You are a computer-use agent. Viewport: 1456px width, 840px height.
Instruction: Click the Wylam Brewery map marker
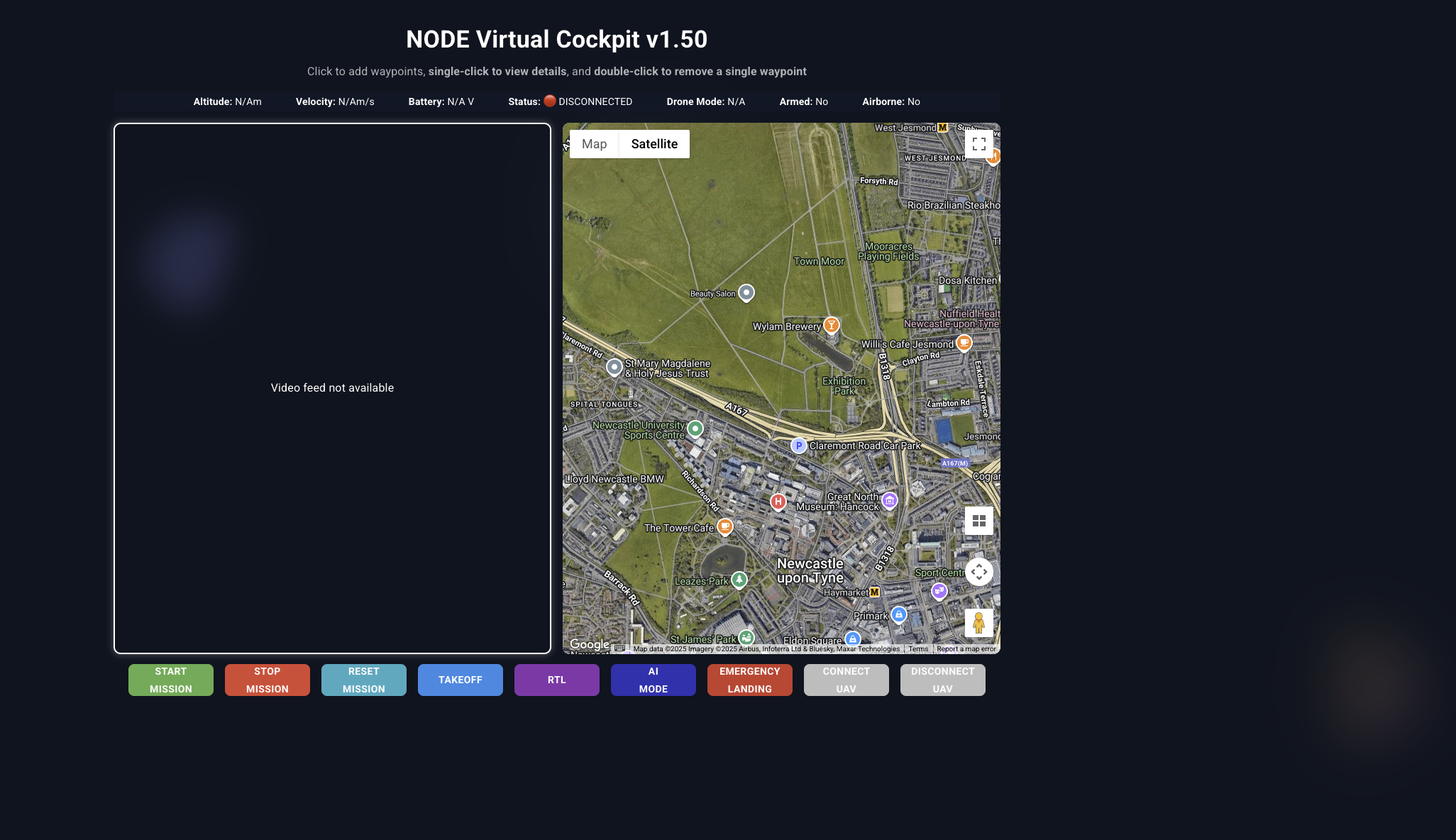click(831, 325)
